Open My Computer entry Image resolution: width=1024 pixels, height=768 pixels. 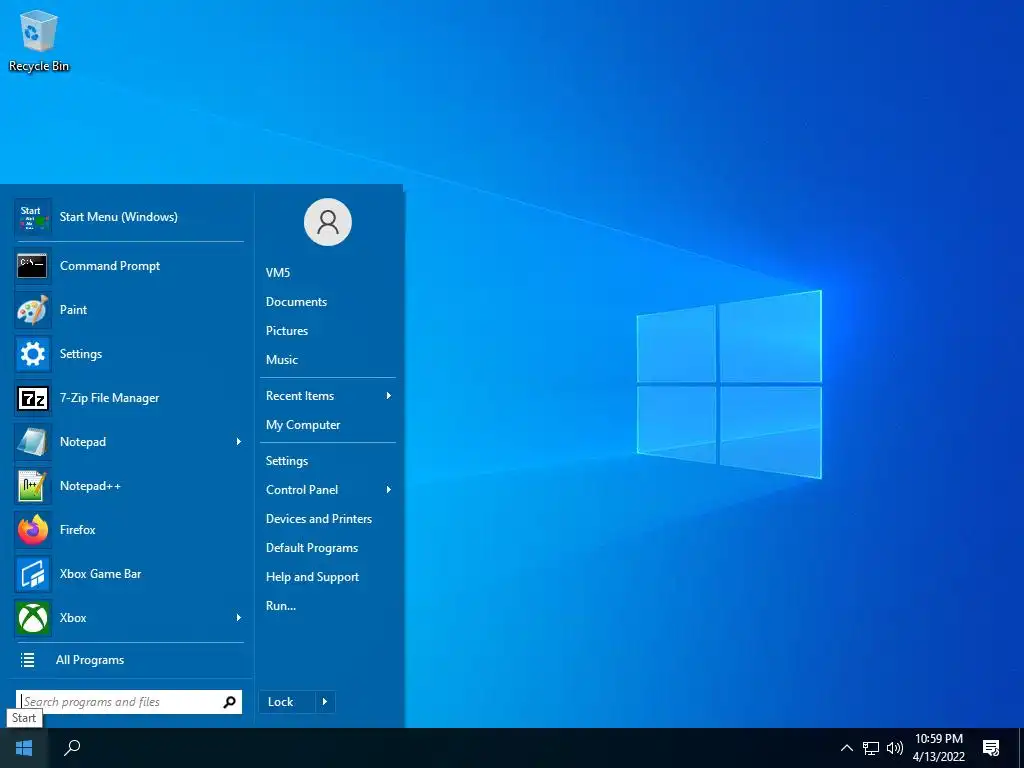[x=303, y=425]
